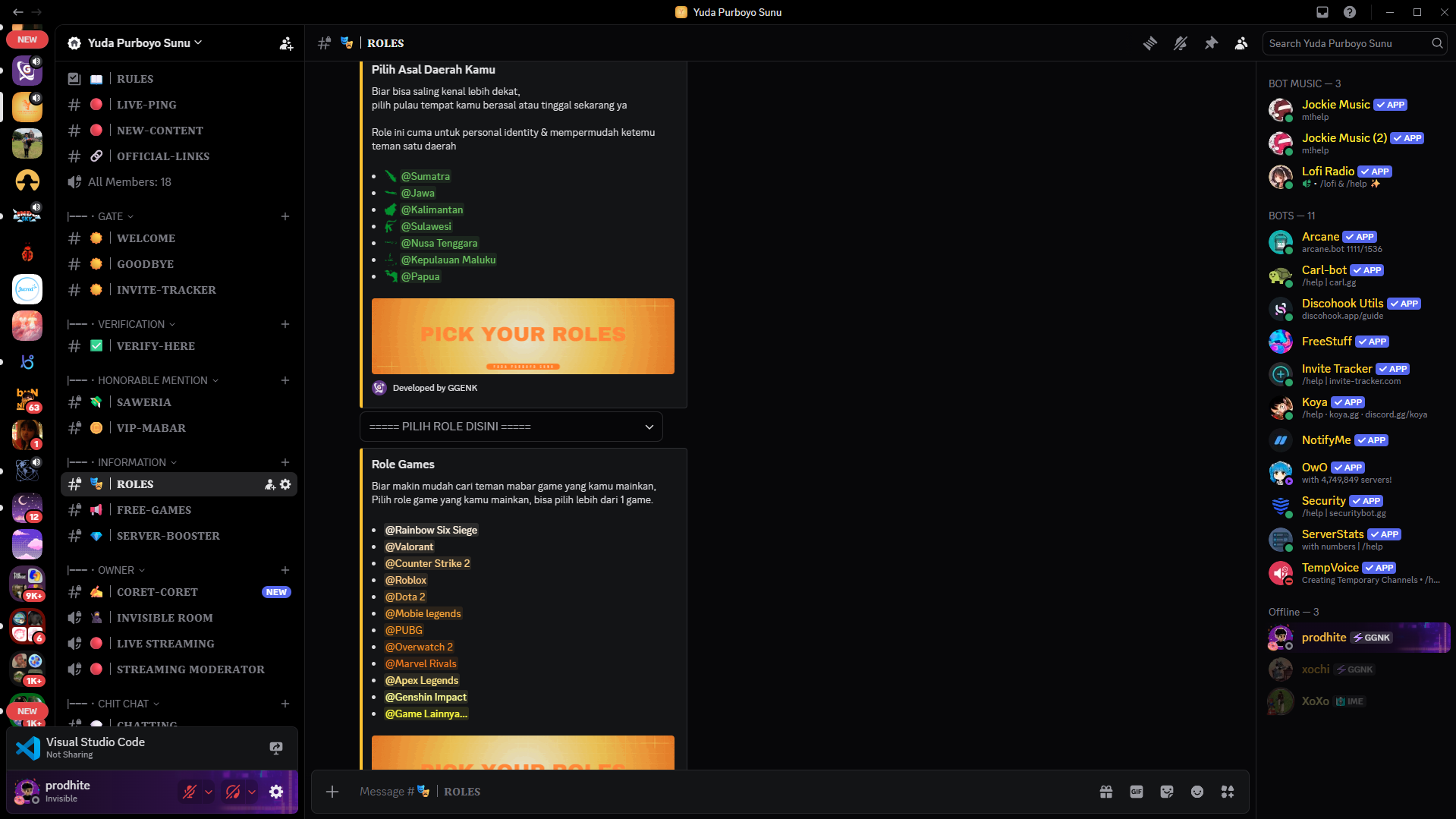Open the PICK YOUR ROLES banner image
This screenshot has height=819, width=1456.
[x=523, y=336]
